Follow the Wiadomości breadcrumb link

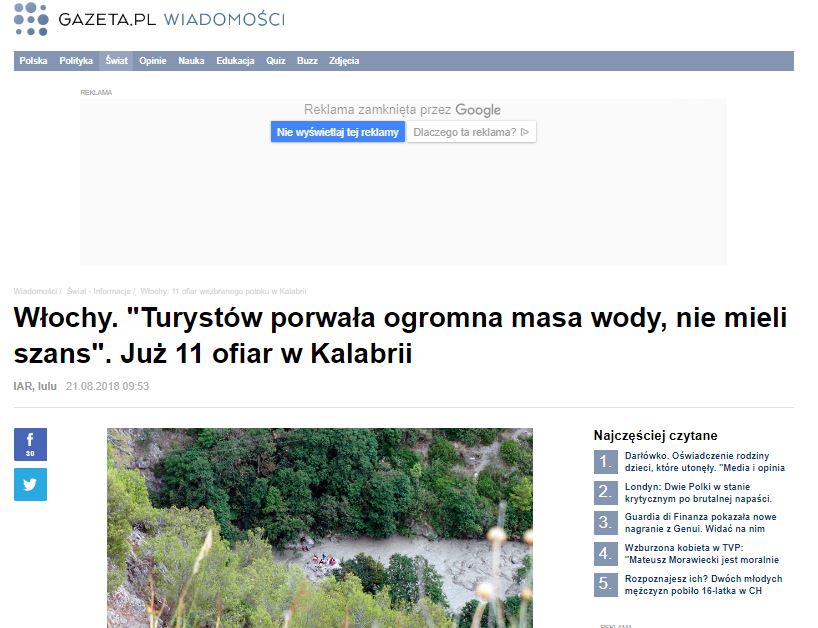pyautogui.click(x=35, y=291)
